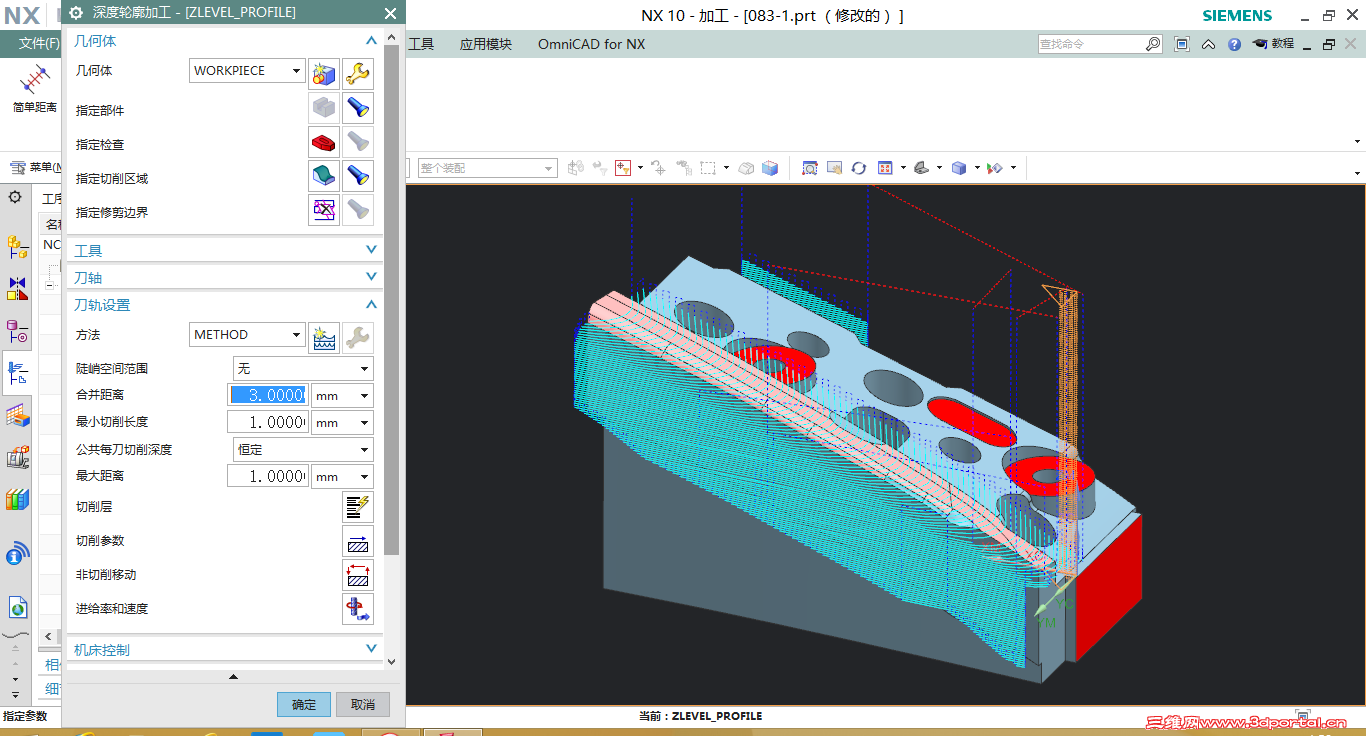Click the 最大距离 value input field

[267, 477]
